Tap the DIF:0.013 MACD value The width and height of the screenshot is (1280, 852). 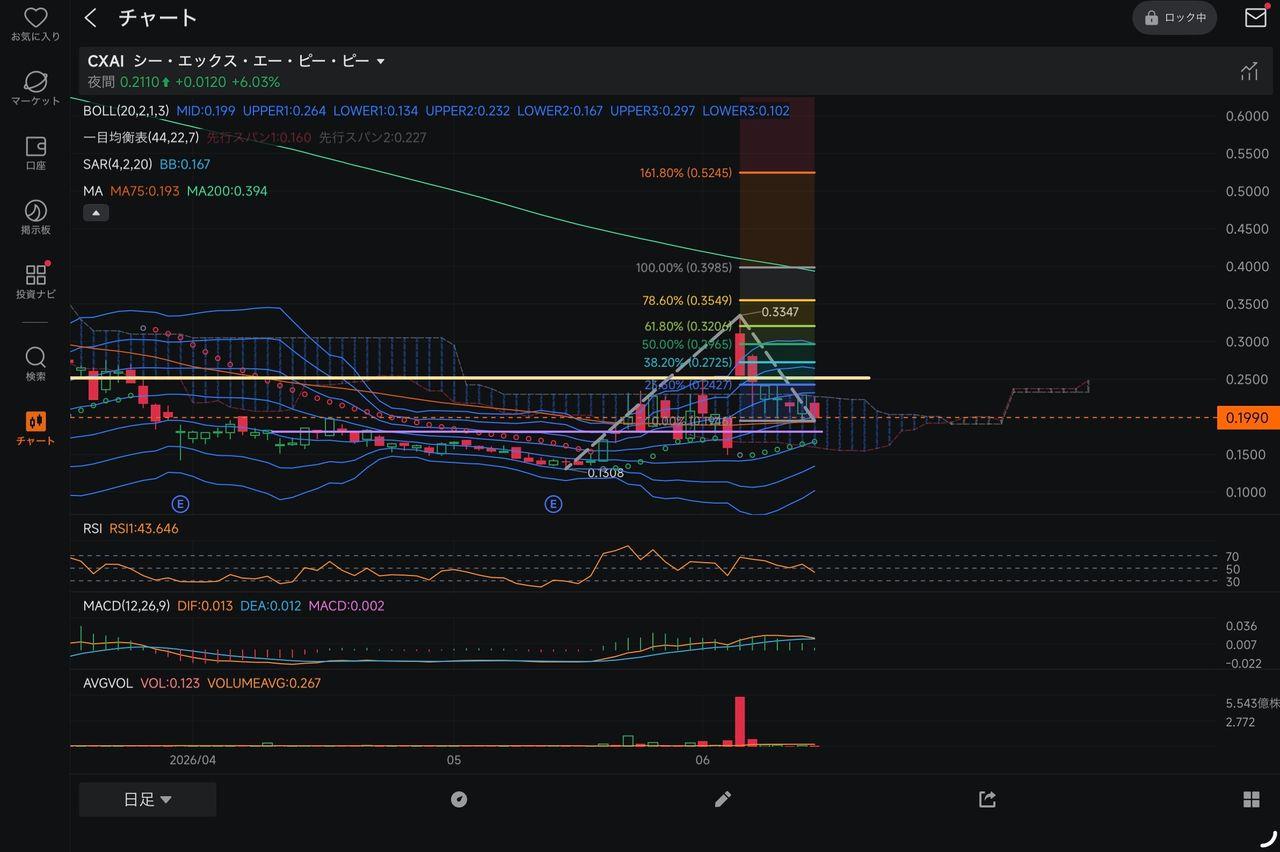tap(205, 606)
